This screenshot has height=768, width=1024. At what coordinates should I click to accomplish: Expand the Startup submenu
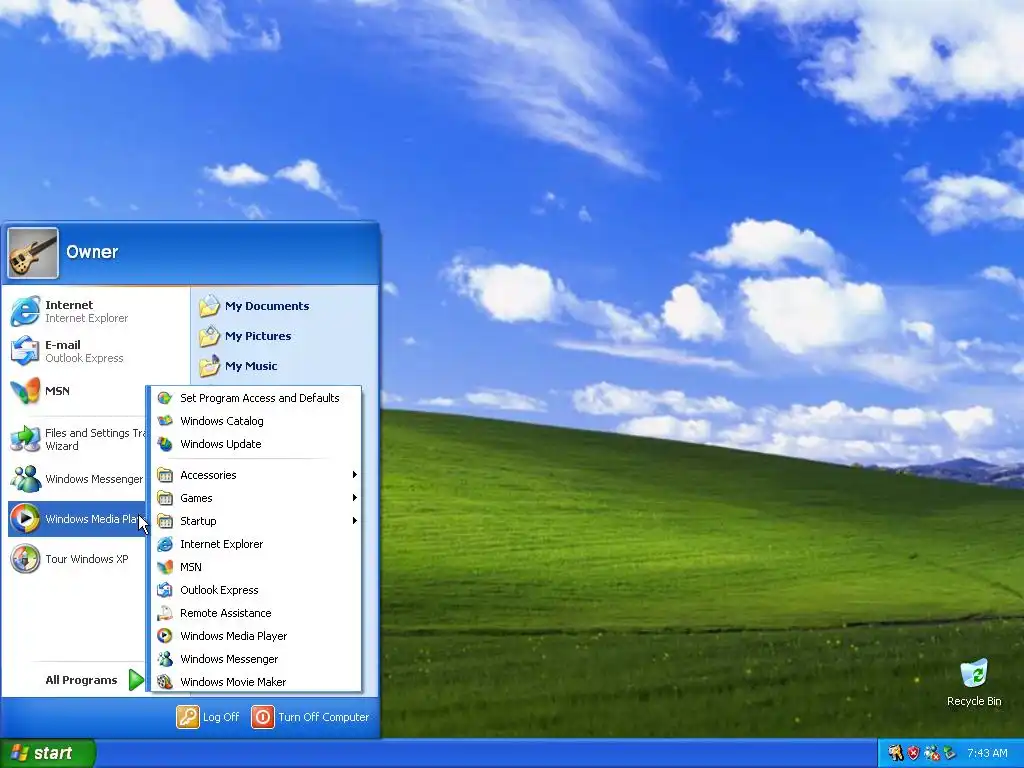tap(256, 520)
